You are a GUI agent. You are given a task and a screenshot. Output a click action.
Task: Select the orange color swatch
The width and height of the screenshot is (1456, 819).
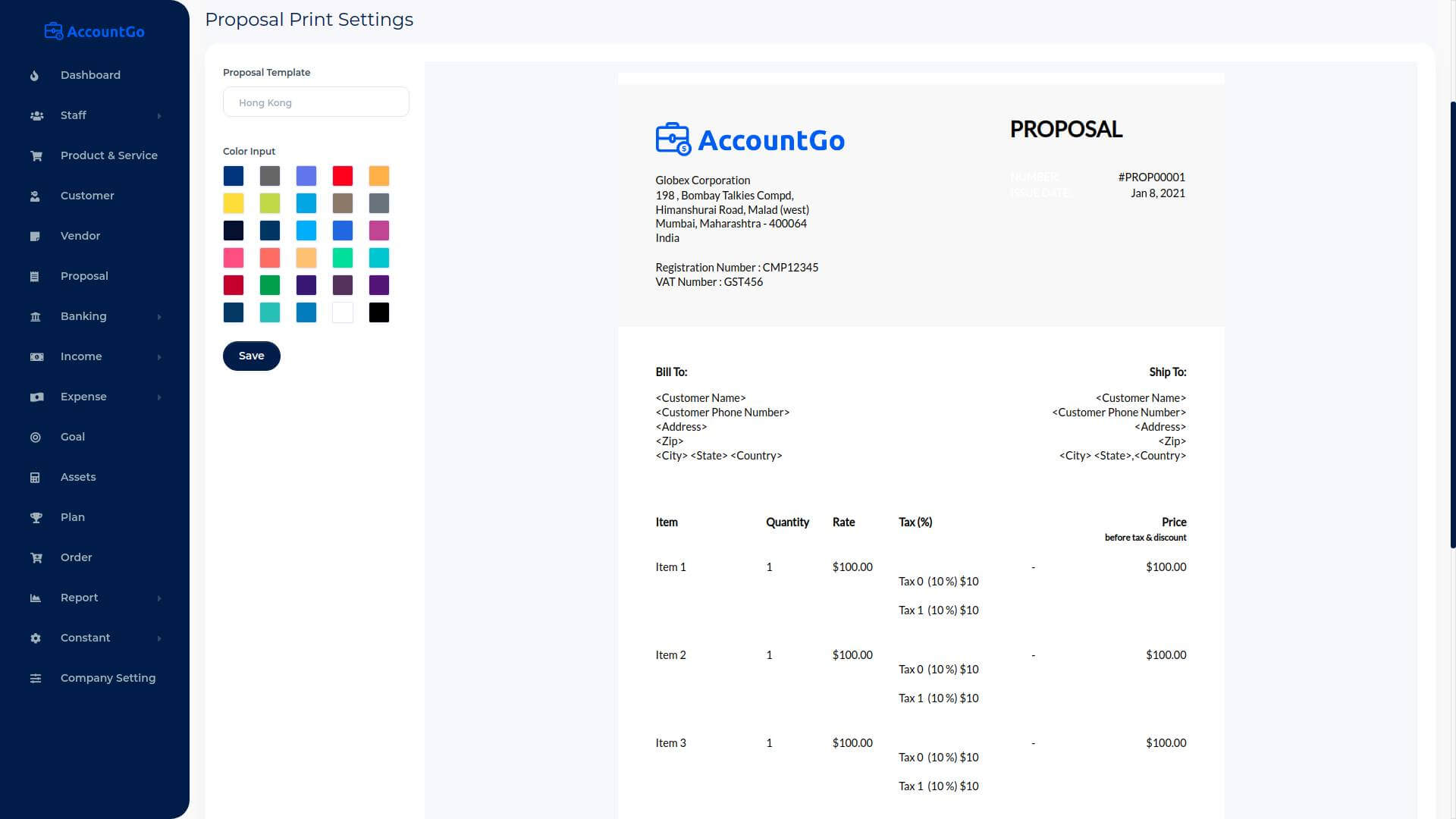[378, 176]
